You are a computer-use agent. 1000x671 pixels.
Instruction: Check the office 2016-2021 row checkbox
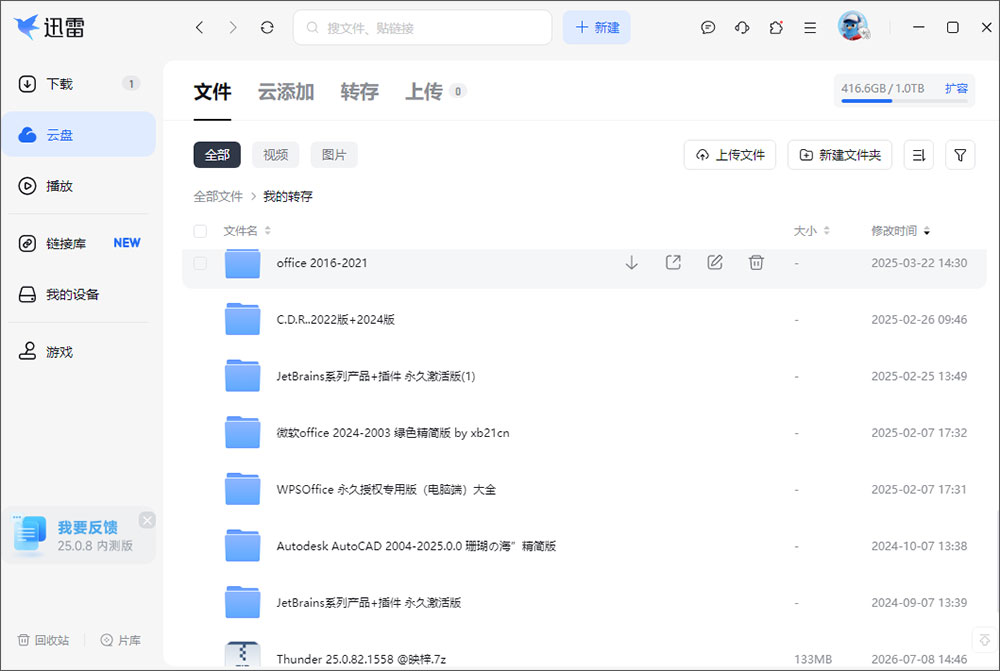(200, 263)
